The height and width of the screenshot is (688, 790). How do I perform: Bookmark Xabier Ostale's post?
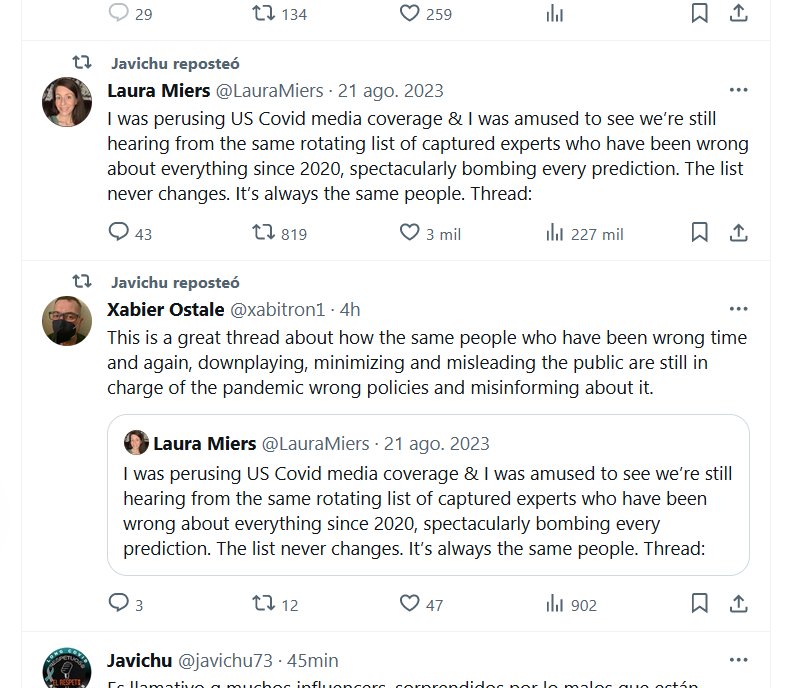[700, 604]
